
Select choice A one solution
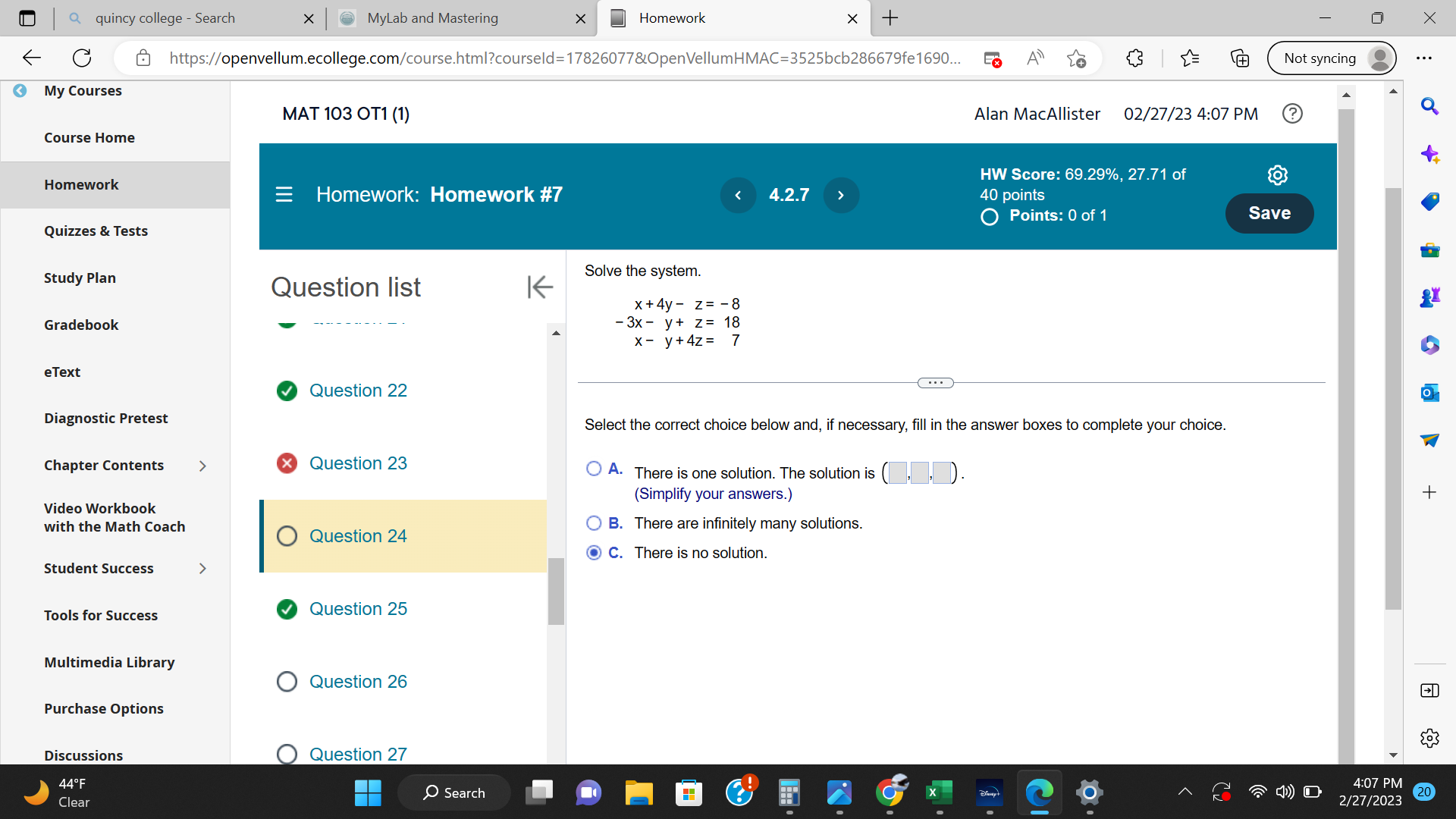594,469
